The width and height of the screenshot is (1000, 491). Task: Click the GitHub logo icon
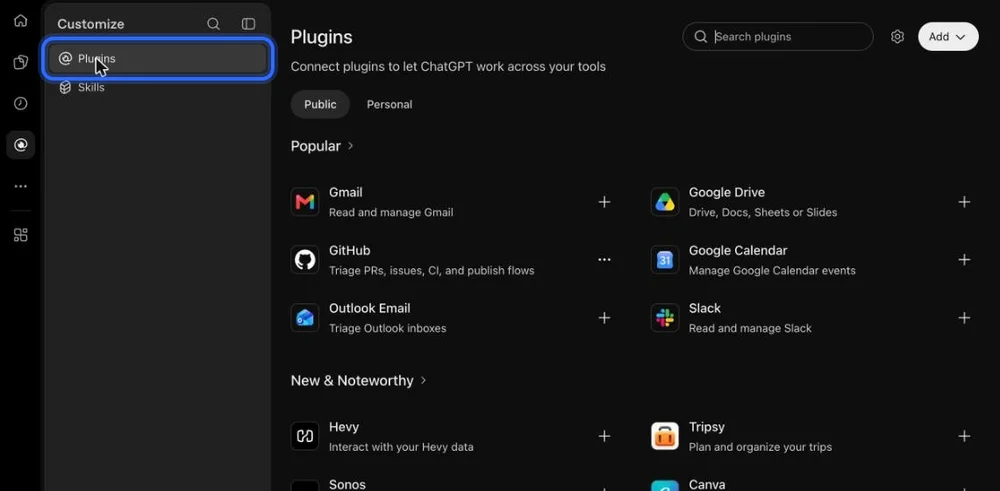coord(305,260)
